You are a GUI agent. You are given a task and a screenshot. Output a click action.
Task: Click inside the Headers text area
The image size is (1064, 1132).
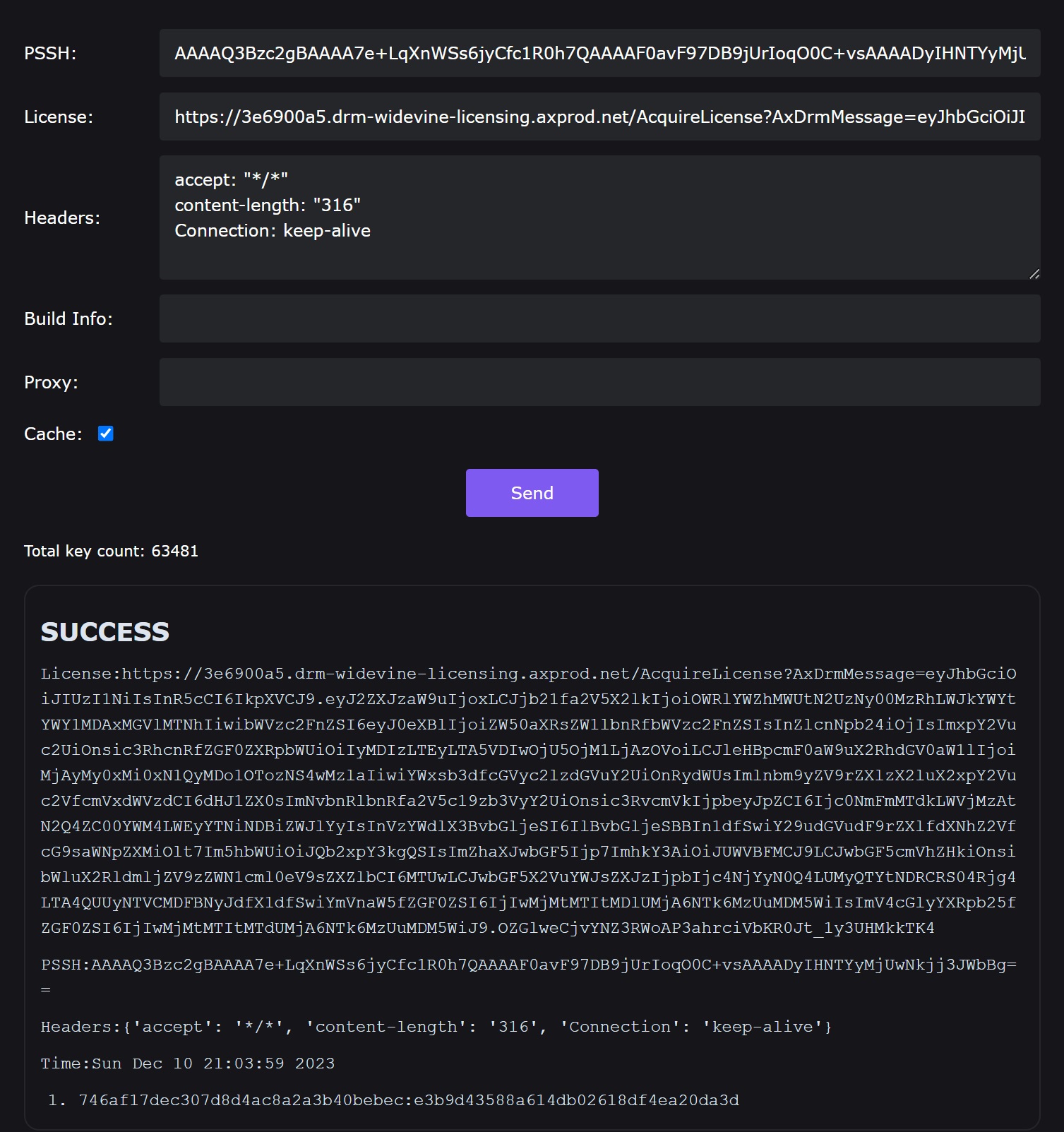point(599,218)
